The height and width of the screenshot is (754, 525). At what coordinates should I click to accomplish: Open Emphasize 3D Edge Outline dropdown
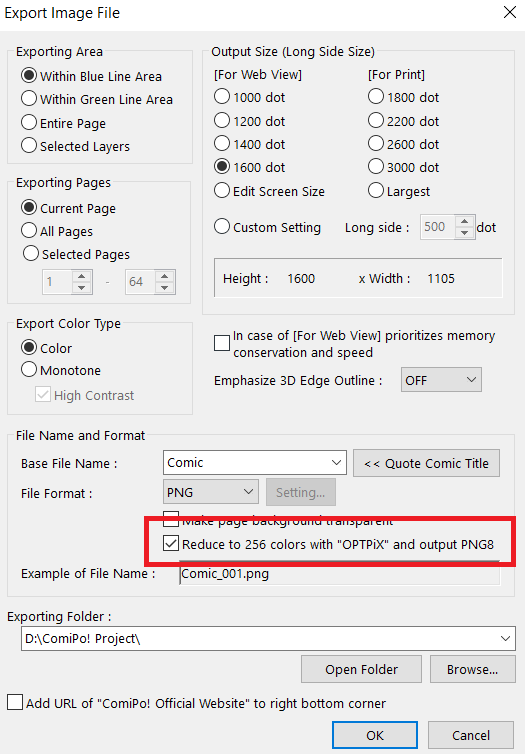pyautogui.click(x=441, y=380)
